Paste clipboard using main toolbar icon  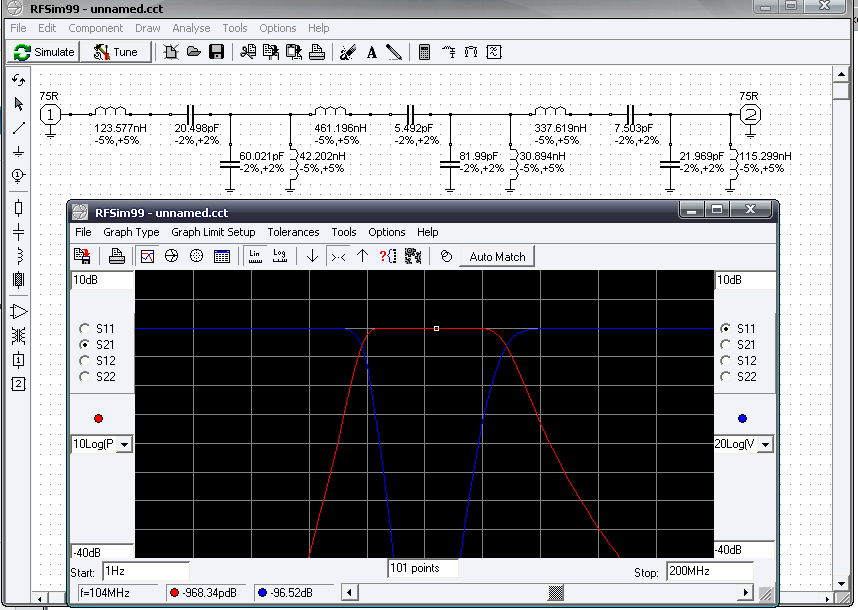[x=294, y=52]
